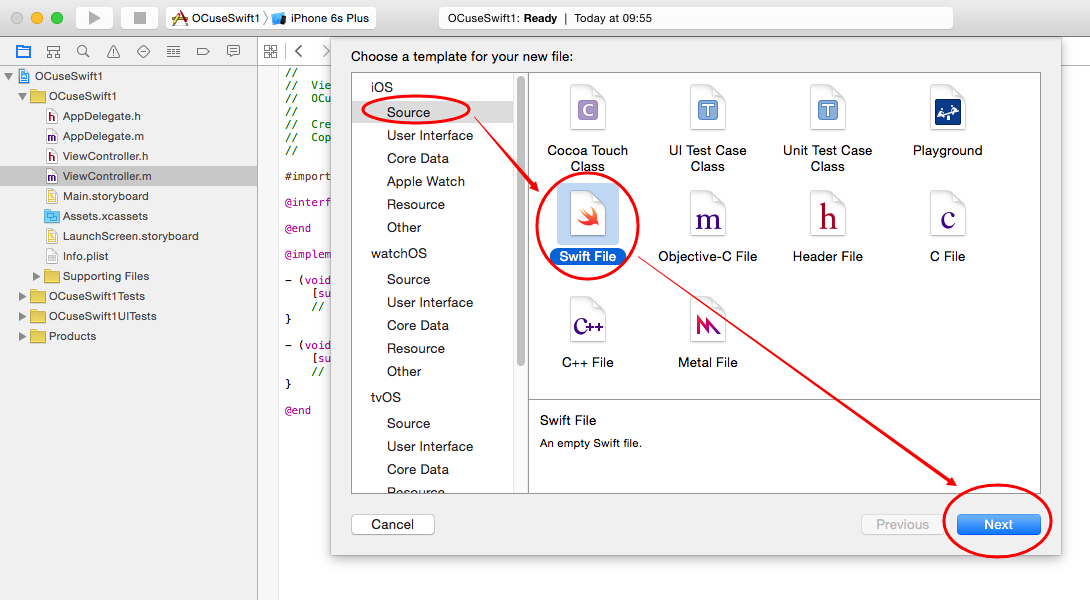The width and height of the screenshot is (1090, 600).
Task: Expand the OCuseSwift1Tests folder
Action: coord(22,296)
